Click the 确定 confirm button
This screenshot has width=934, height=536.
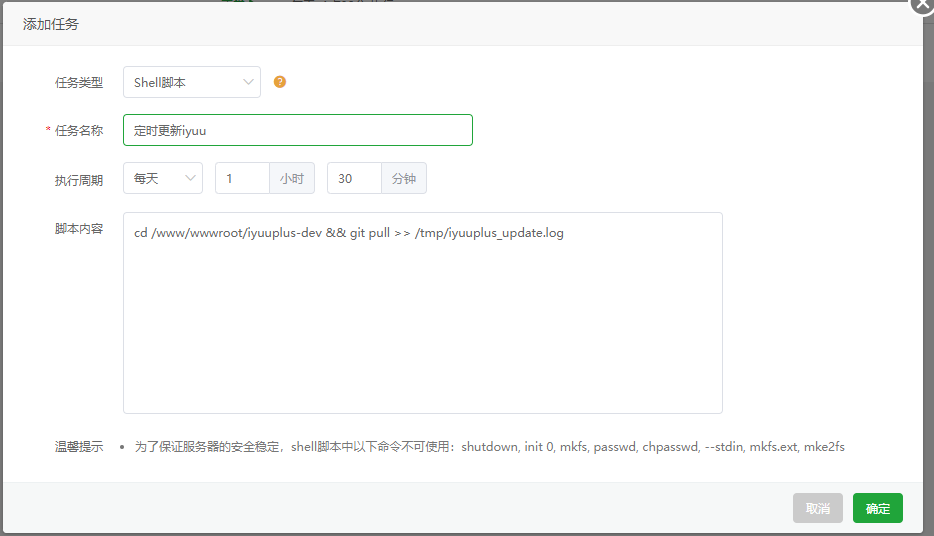(877, 508)
